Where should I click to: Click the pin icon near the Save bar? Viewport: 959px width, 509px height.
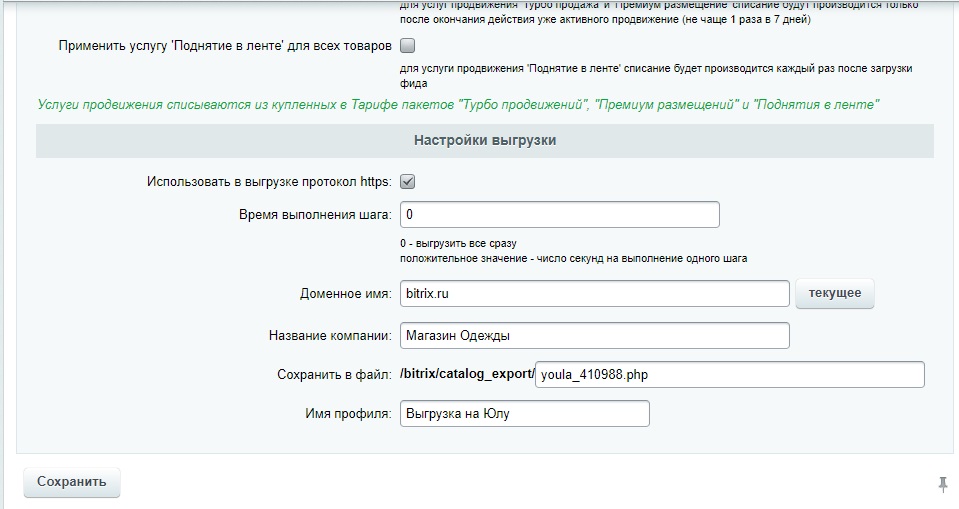(x=942, y=485)
